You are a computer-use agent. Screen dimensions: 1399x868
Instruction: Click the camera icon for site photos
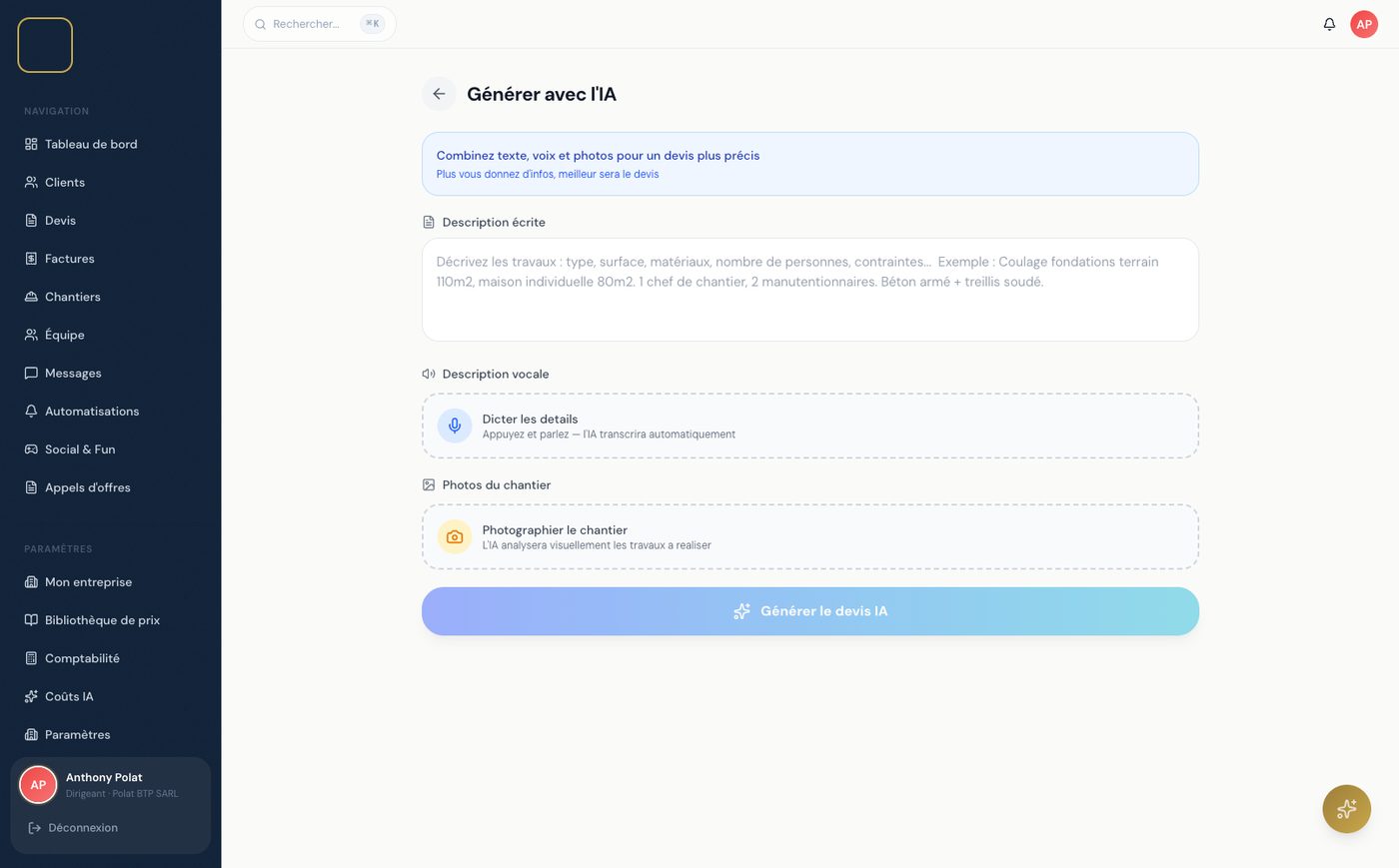tap(455, 536)
